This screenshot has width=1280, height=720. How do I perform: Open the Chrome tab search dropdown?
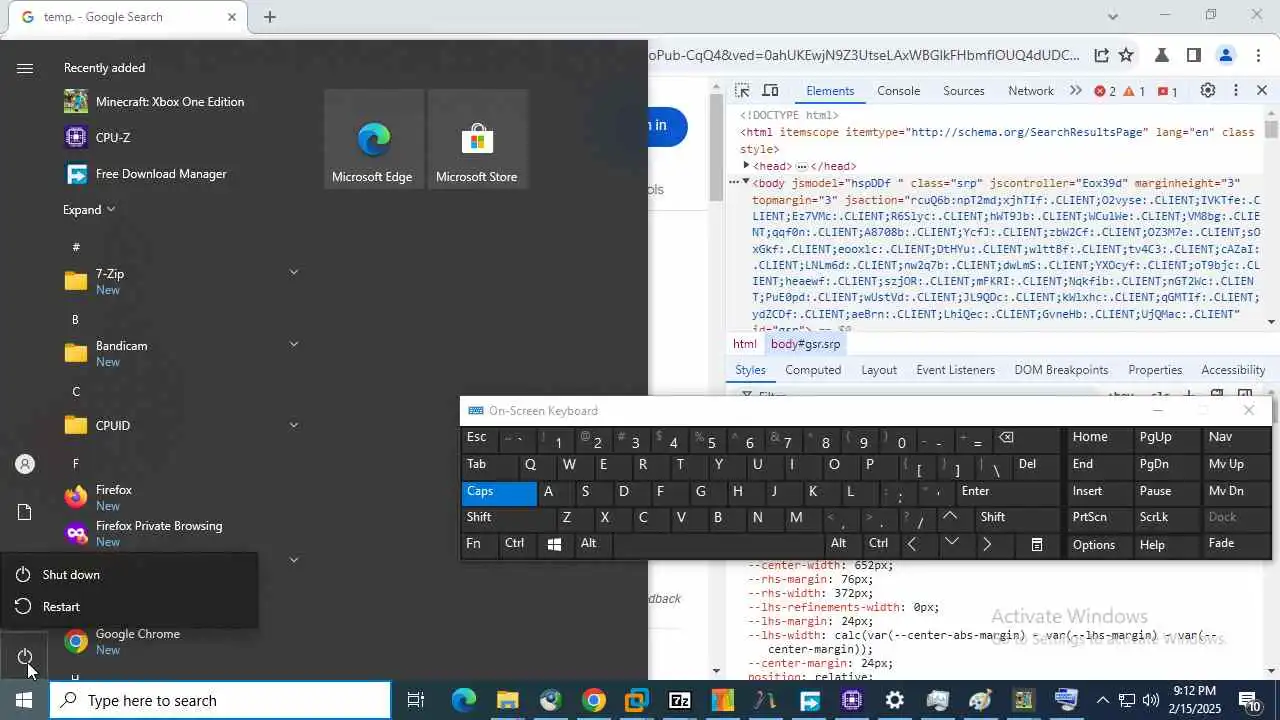pos(1112,16)
